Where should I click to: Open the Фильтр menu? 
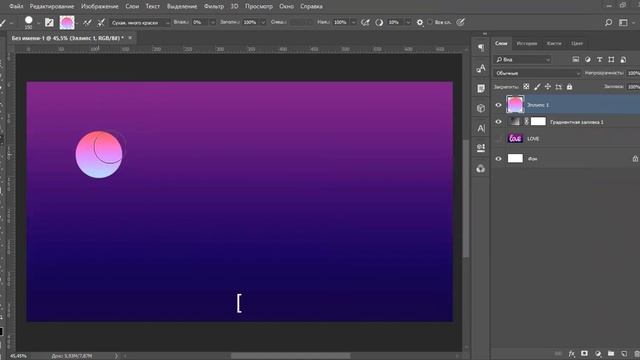click(x=213, y=7)
